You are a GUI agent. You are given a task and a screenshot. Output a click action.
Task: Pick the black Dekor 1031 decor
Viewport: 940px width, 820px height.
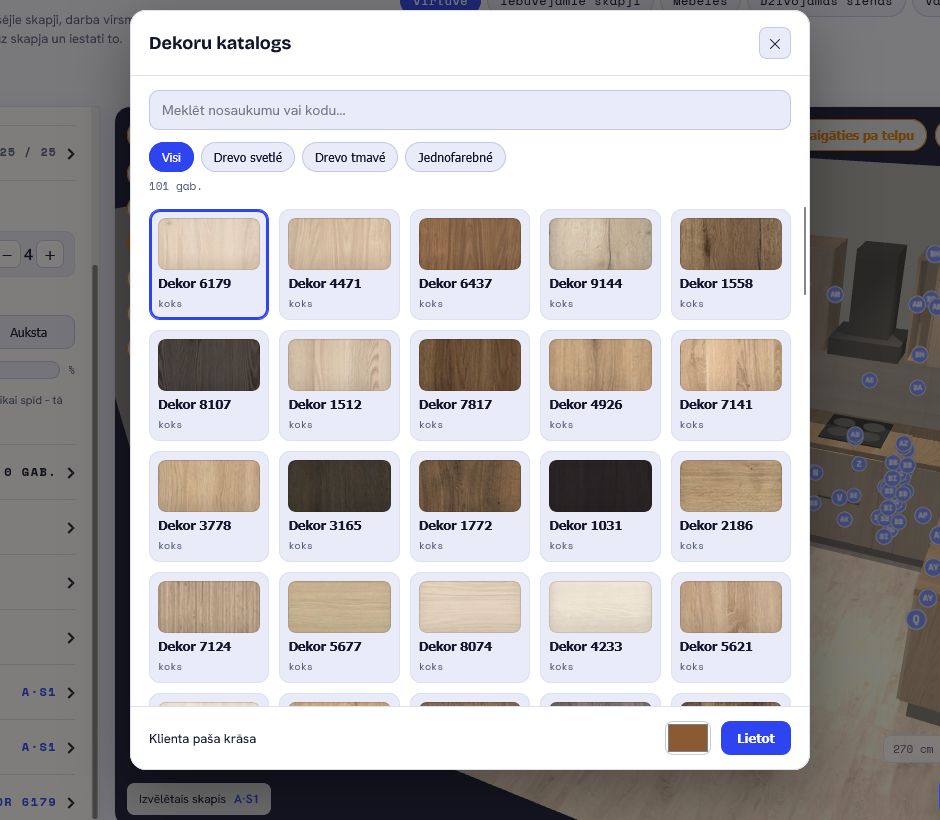(600, 507)
